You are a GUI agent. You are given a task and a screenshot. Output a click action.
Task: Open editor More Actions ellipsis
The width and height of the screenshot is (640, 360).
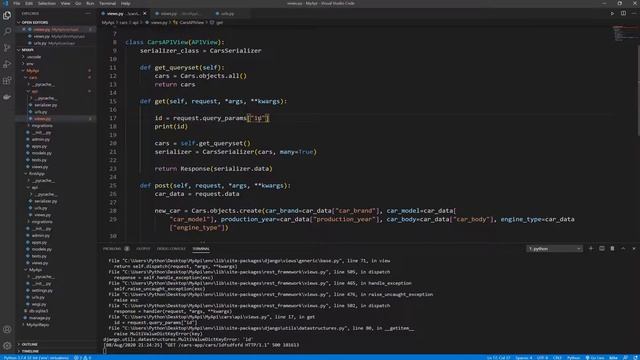tap(634, 13)
